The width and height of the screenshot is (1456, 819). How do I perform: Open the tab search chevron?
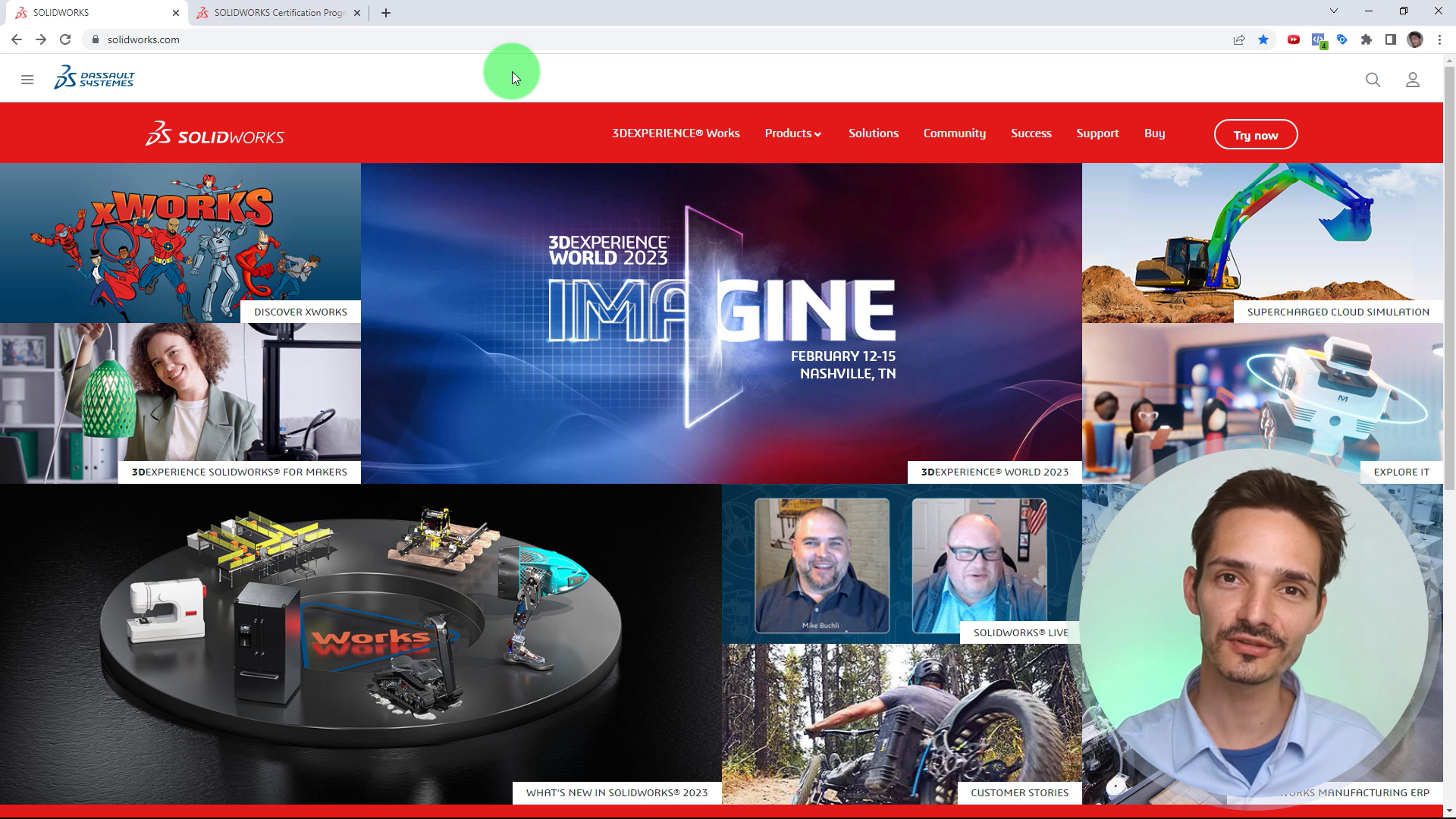(1334, 11)
